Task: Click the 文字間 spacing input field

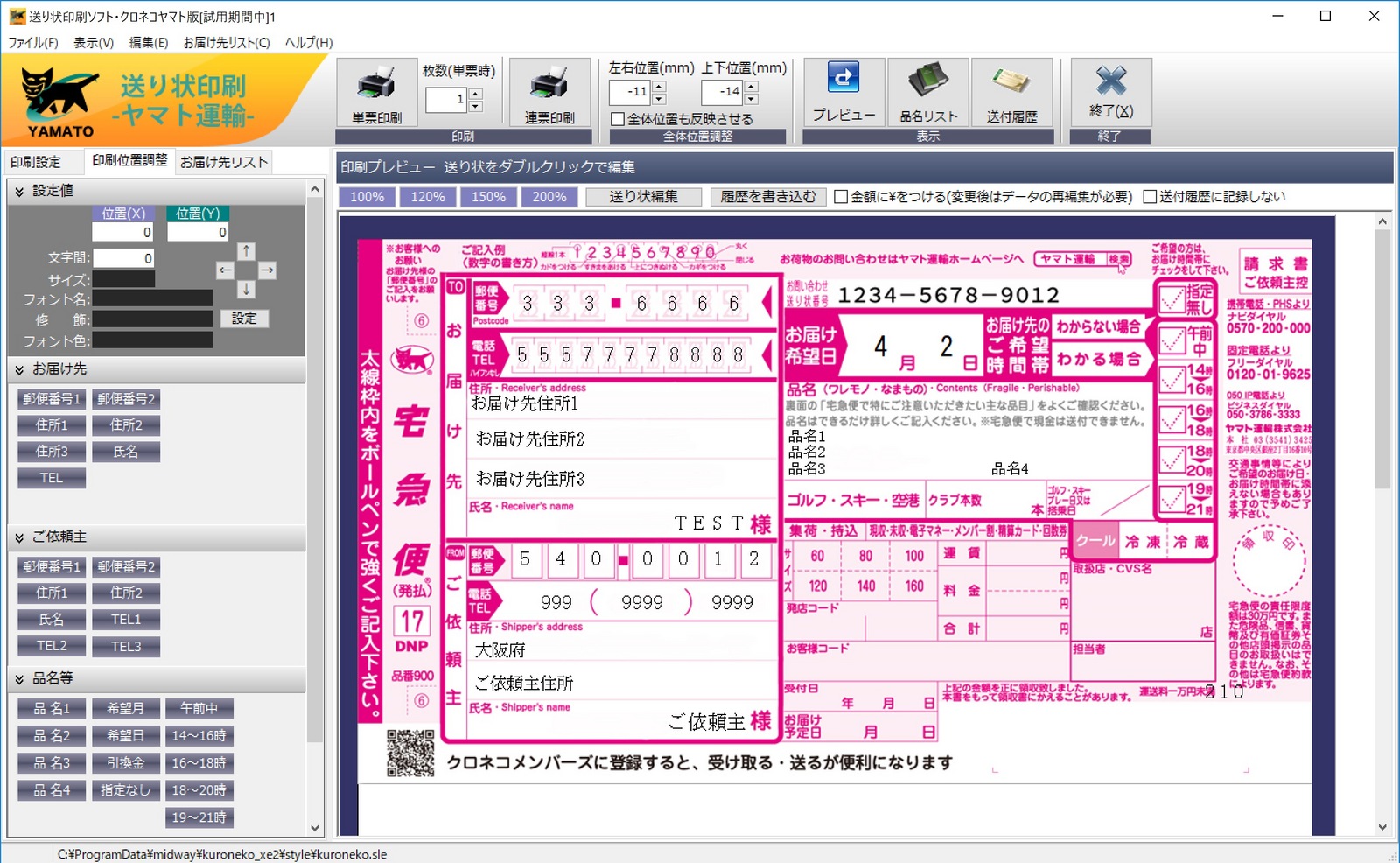Action: [123, 258]
